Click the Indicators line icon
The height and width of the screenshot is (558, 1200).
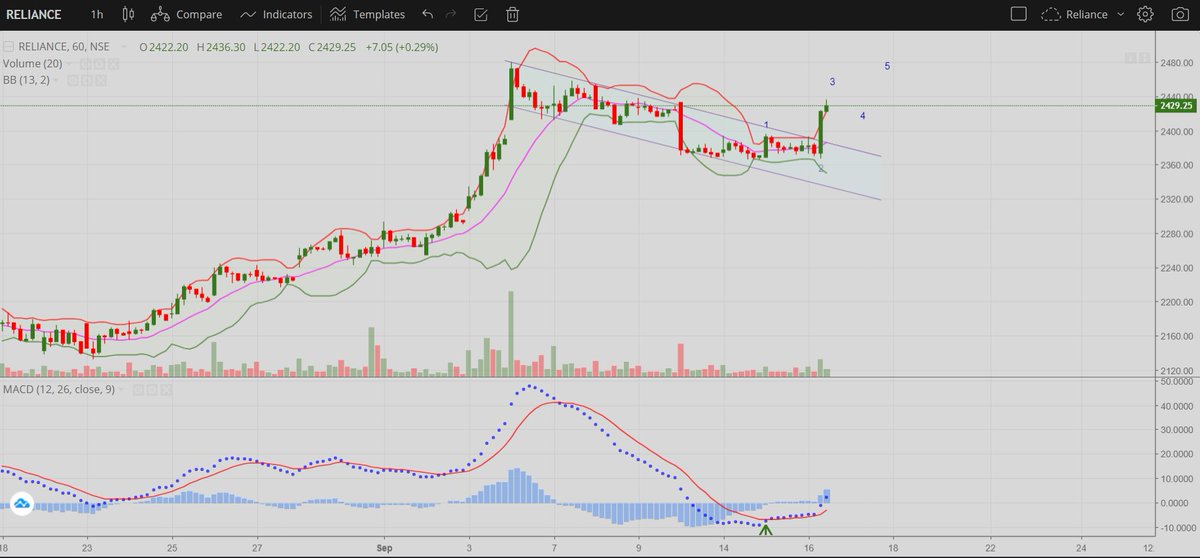pyautogui.click(x=248, y=14)
